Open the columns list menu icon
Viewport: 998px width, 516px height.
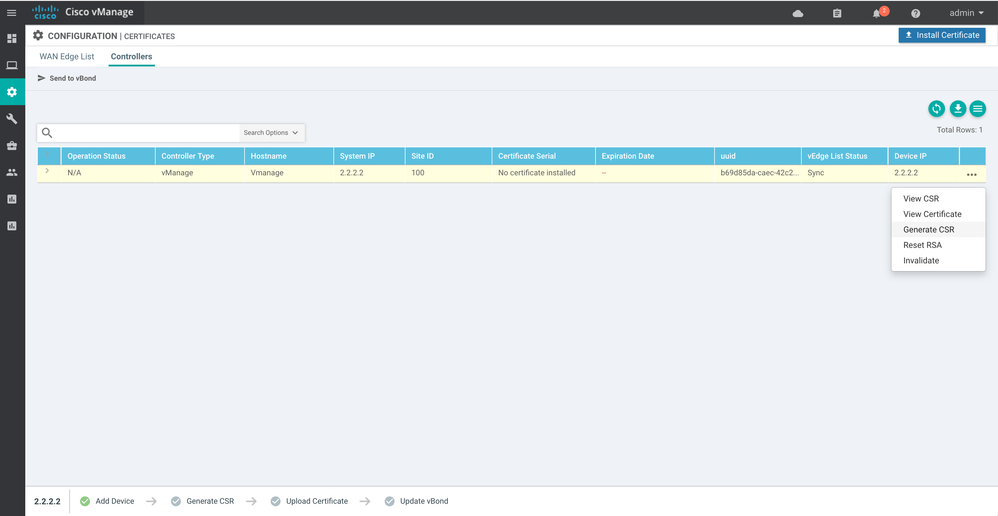click(x=978, y=109)
